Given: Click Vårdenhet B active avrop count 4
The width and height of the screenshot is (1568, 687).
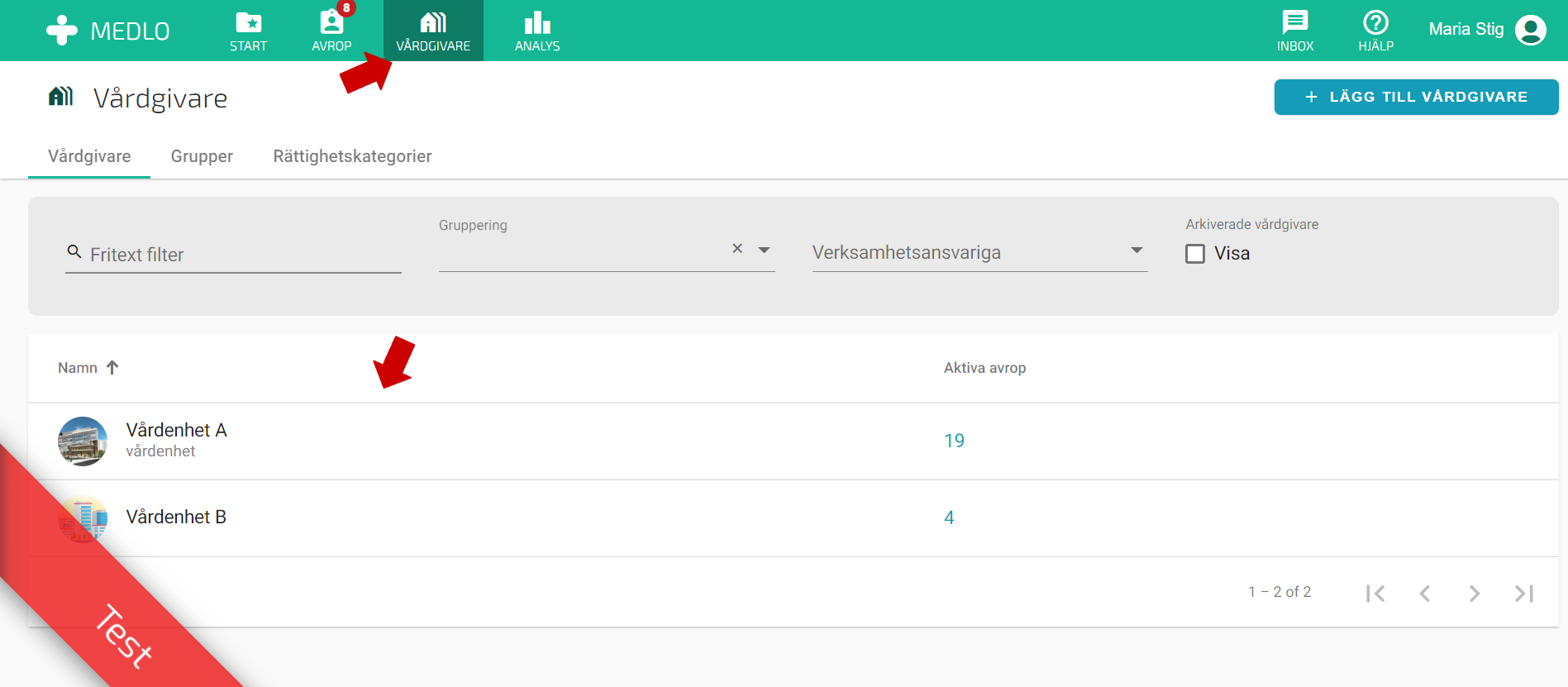Looking at the screenshot, I should point(949,518).
